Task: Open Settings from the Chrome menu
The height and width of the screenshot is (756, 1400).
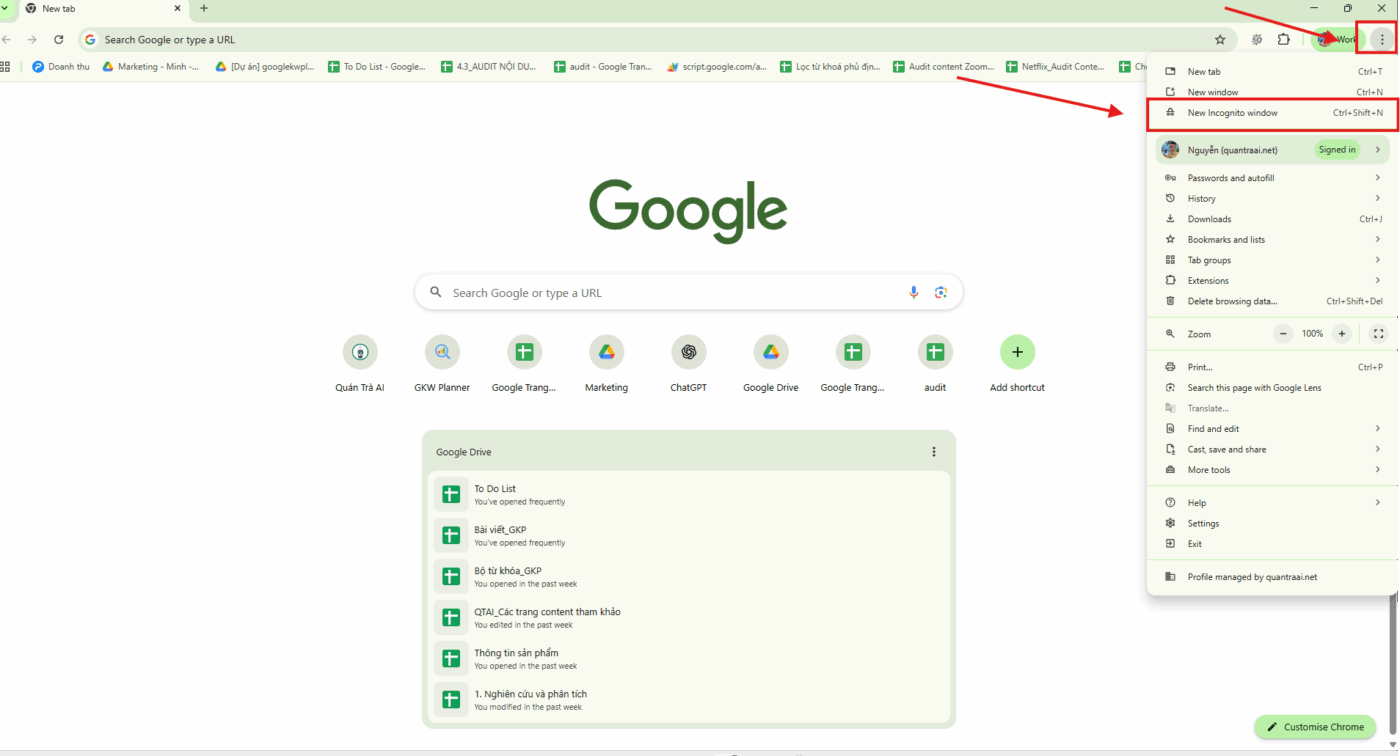Action: coord(1204,523)
